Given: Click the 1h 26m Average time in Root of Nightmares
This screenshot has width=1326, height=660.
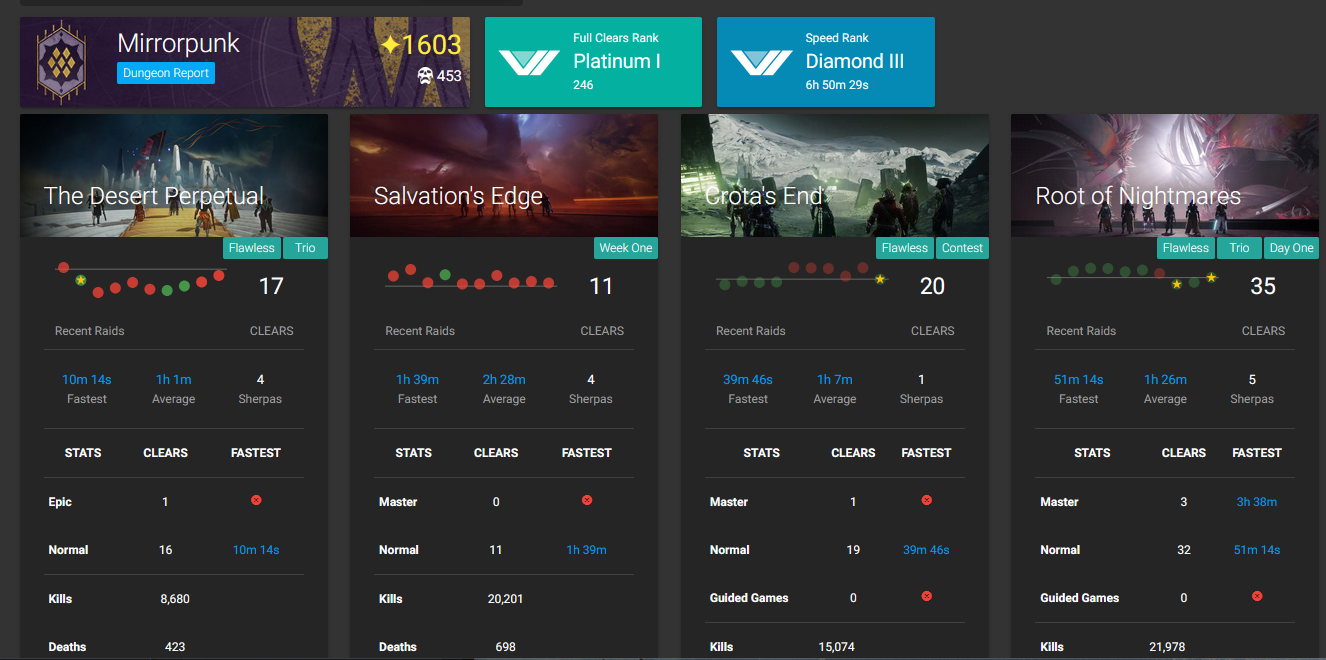Looking at the screenshot, I should 1165,379.
